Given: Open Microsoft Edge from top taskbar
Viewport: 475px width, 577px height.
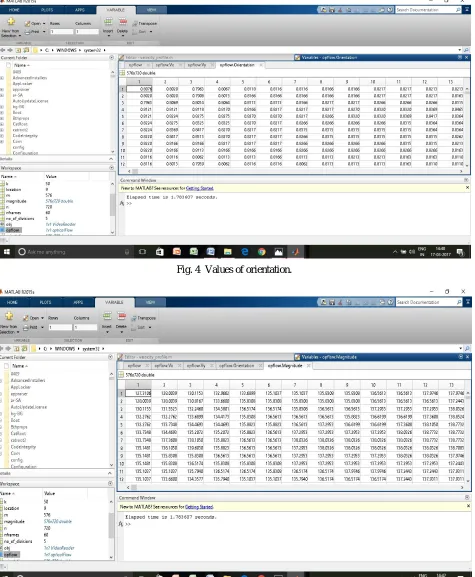Looking at the screenshot, I should [x=245, y=252].
